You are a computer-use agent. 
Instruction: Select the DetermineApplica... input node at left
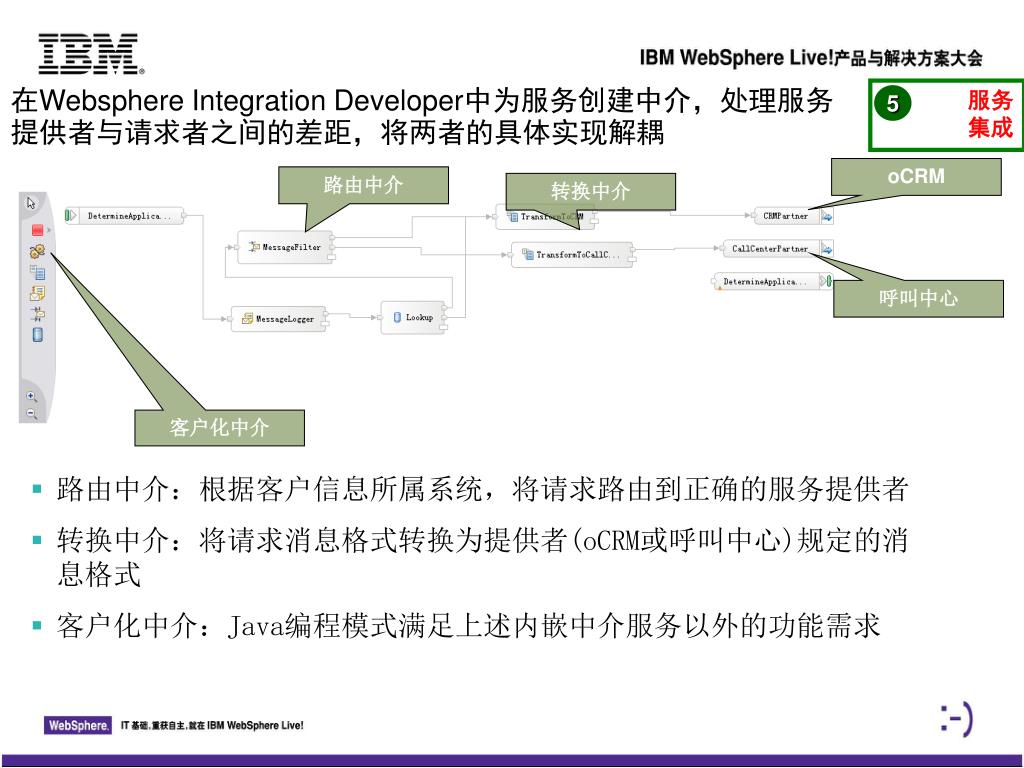[x=125, y=216]
